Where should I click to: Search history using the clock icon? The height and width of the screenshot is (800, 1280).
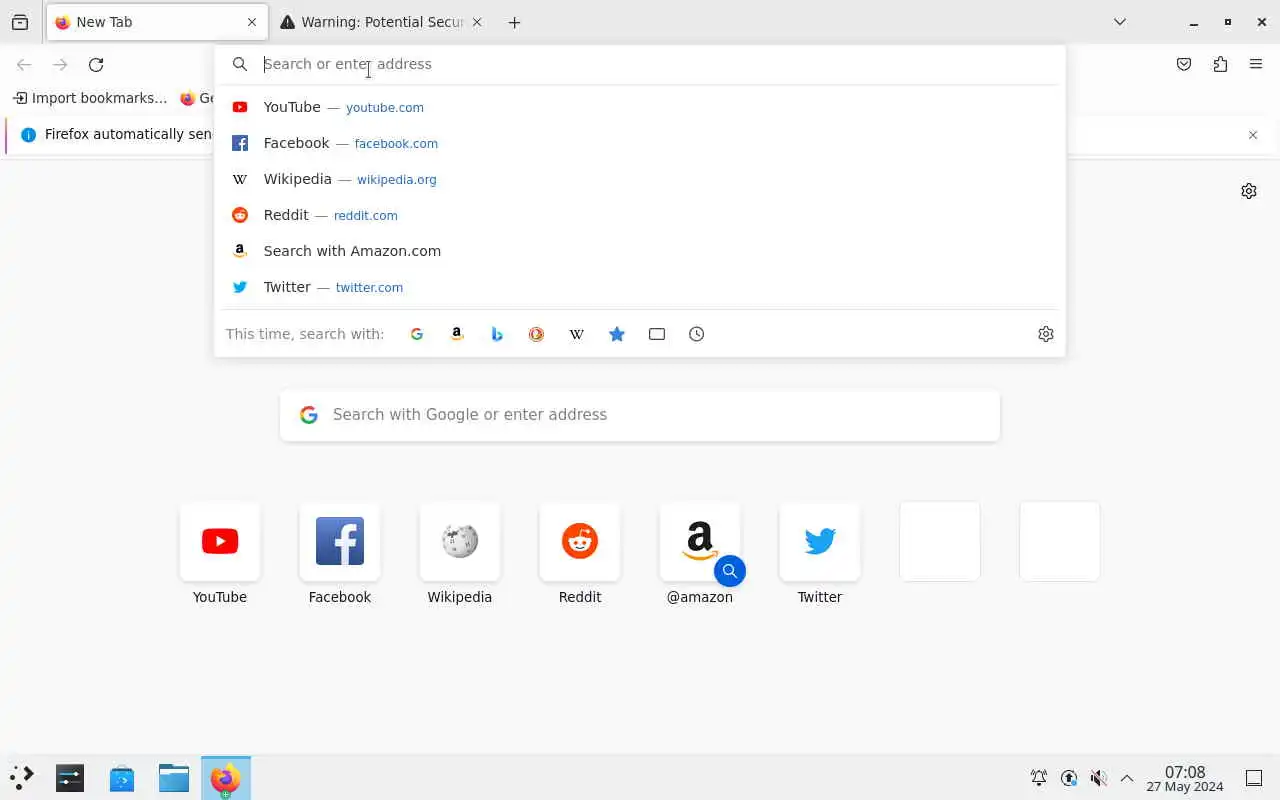(697, 334)
